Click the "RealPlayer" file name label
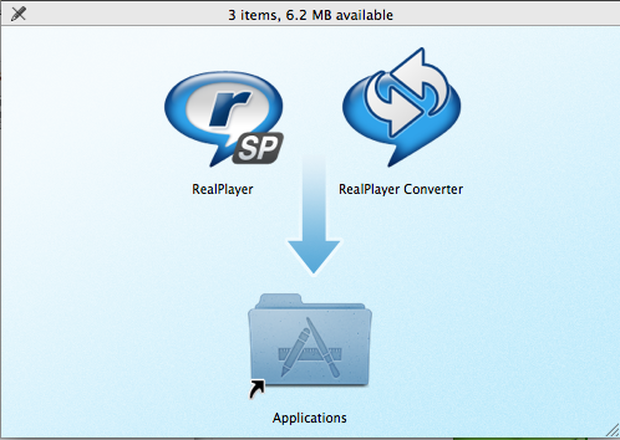The image size is (620, 440). (222, 189)
